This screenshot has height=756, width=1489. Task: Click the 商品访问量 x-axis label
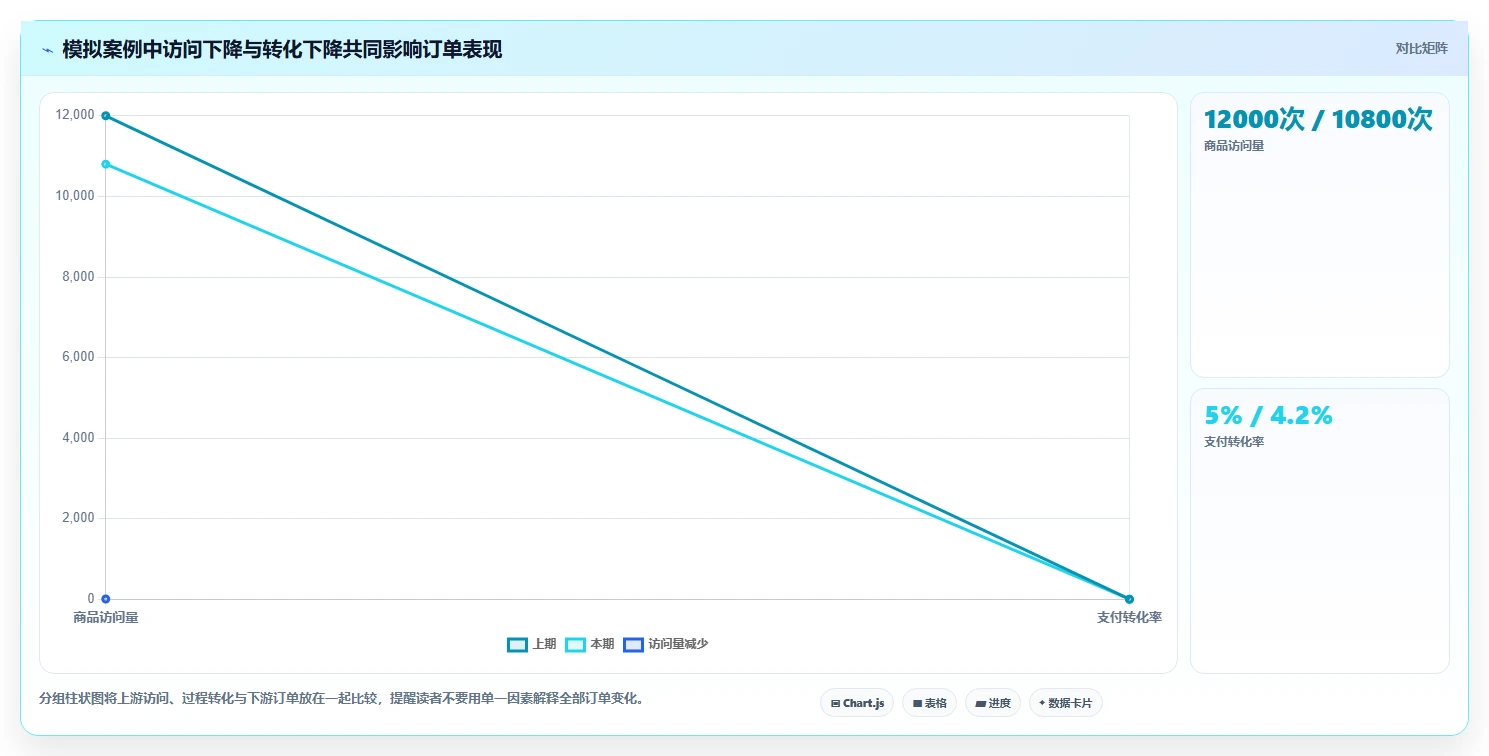(105, 618)
